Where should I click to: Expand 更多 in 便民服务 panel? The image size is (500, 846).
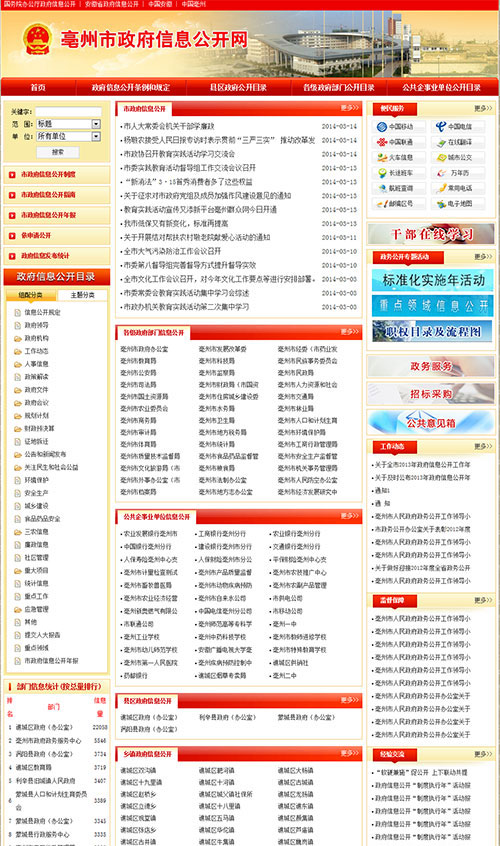pos(483,108)
